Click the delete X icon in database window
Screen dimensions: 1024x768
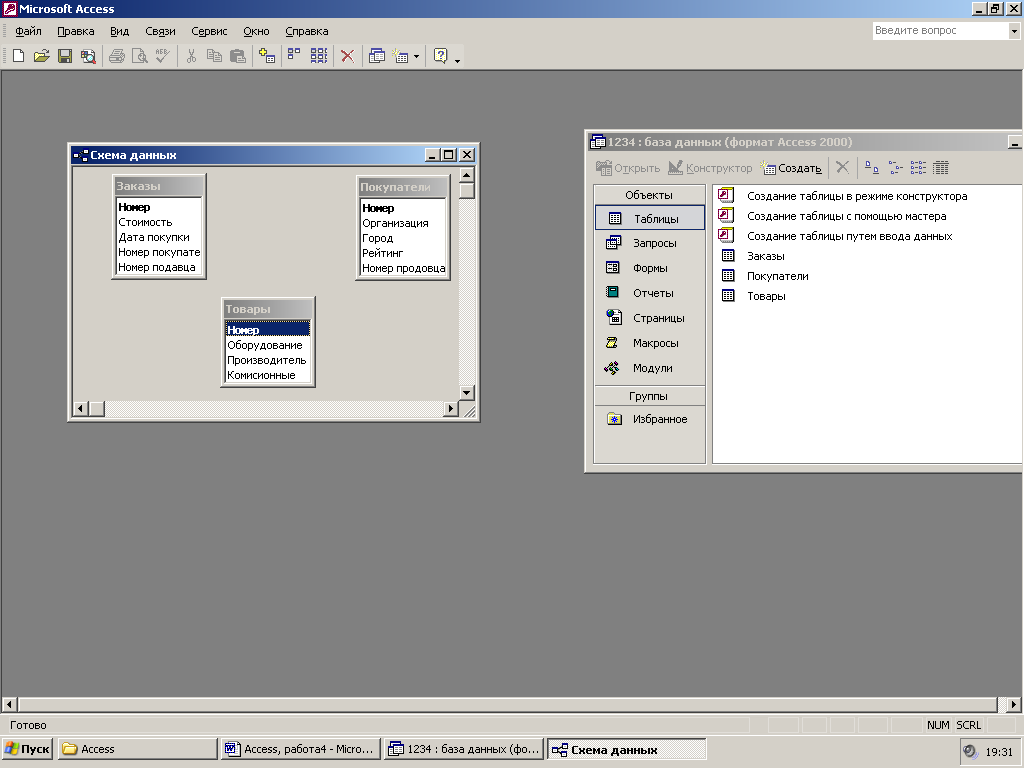click(x=842, y=168)
